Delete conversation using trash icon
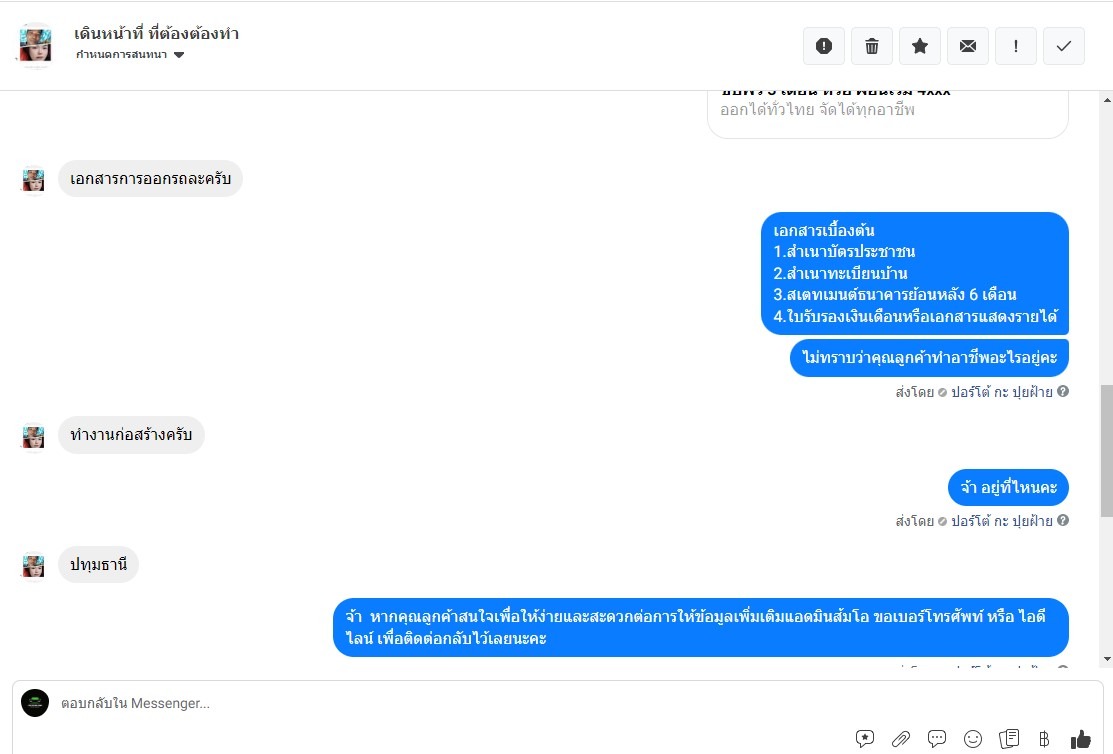Screen dimensions: 1113x754 [x=872, y=46]
